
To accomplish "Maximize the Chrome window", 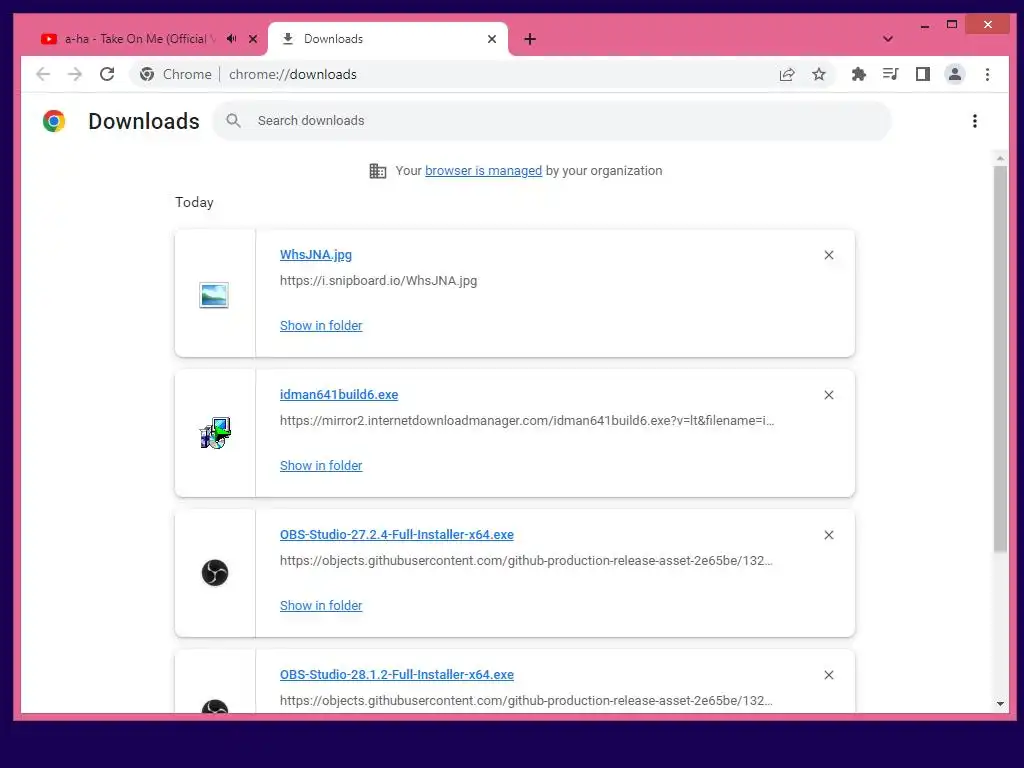I will click(x=952, y=25).
